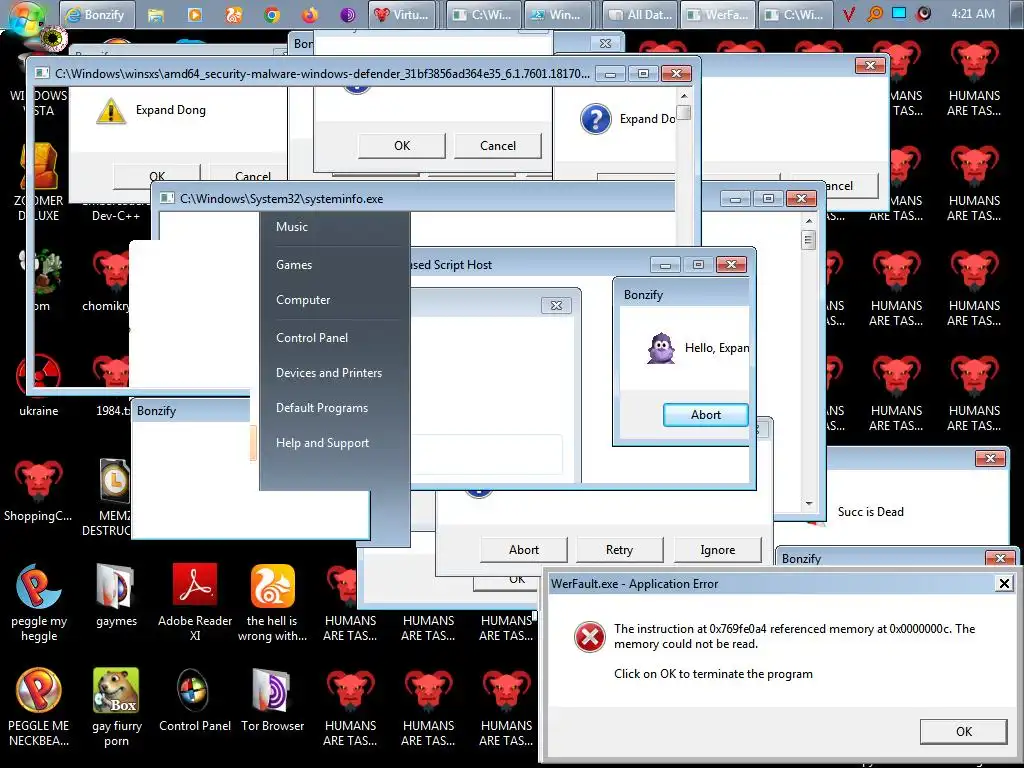Switch to the Win... taskbar button
Screen dimensions: 1024x768
[557, 14]
